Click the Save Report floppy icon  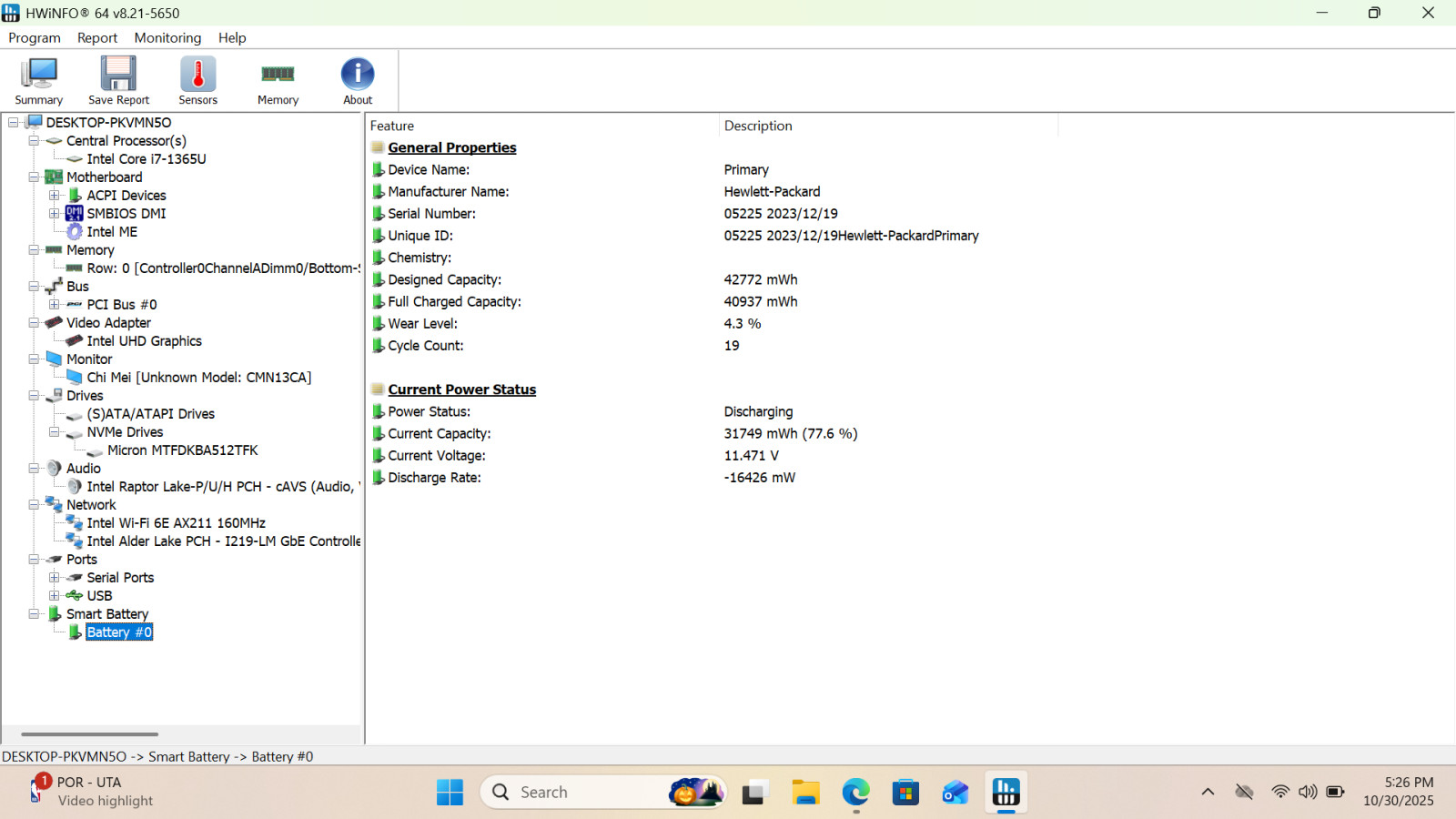[118, 81]
